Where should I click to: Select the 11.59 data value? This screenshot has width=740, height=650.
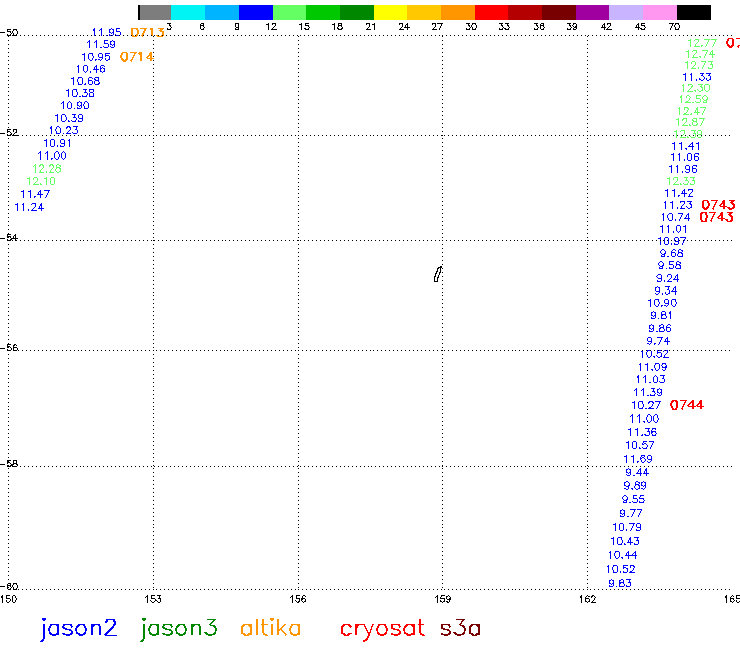tap(101, 44)
